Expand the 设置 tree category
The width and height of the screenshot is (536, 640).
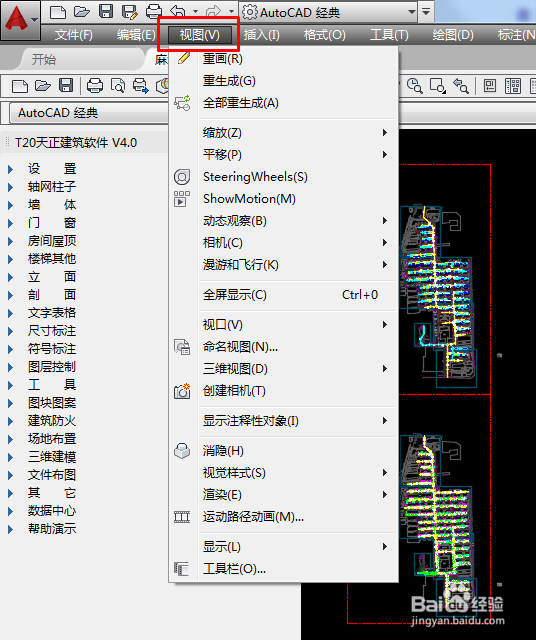tap(11, 169)
